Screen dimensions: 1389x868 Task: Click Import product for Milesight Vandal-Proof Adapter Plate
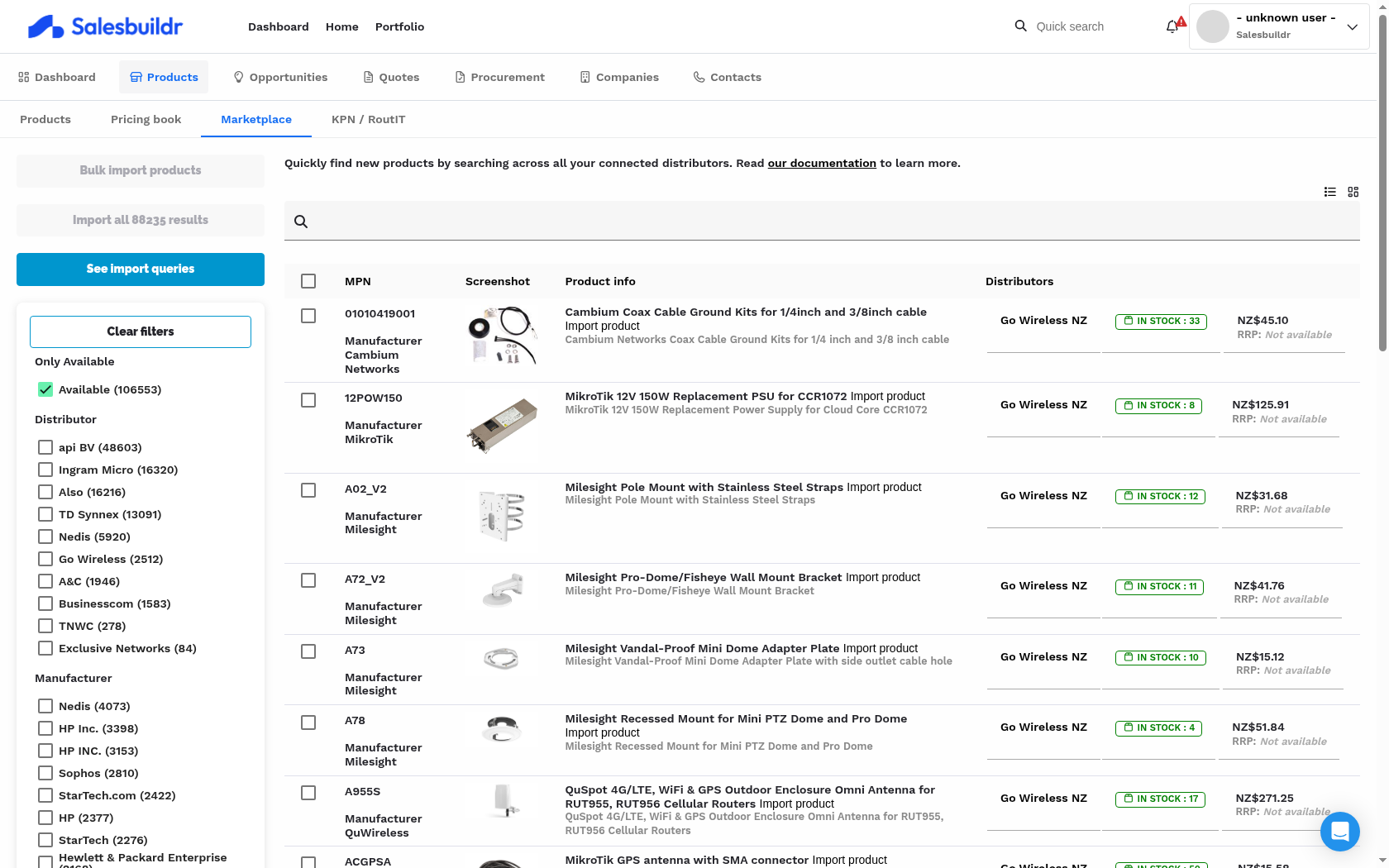(881, 648)
